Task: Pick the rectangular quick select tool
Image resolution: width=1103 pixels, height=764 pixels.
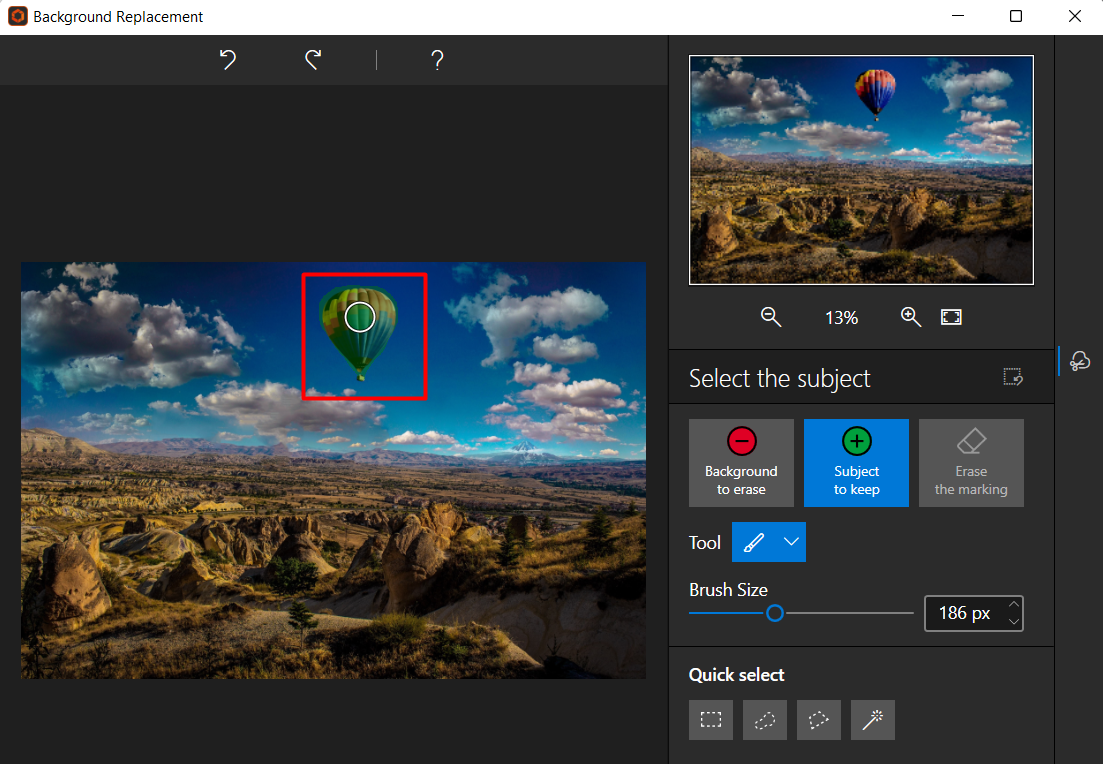Action: 710,720
